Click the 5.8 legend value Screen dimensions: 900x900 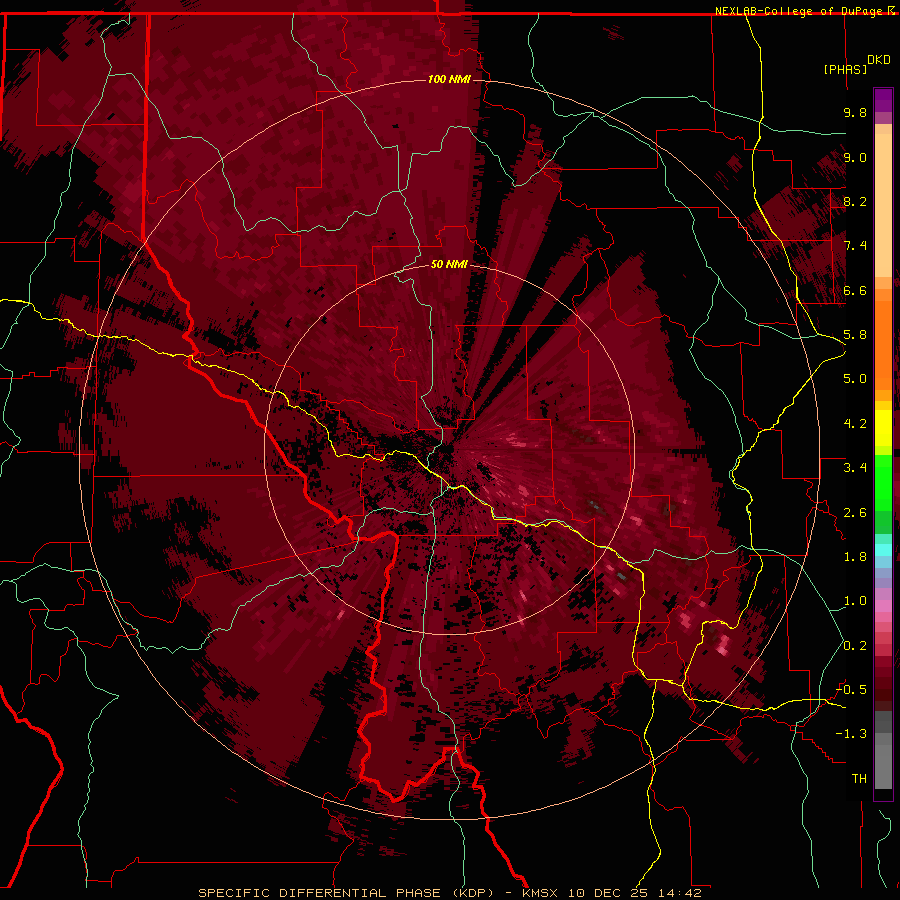click(x=855, y=335)
